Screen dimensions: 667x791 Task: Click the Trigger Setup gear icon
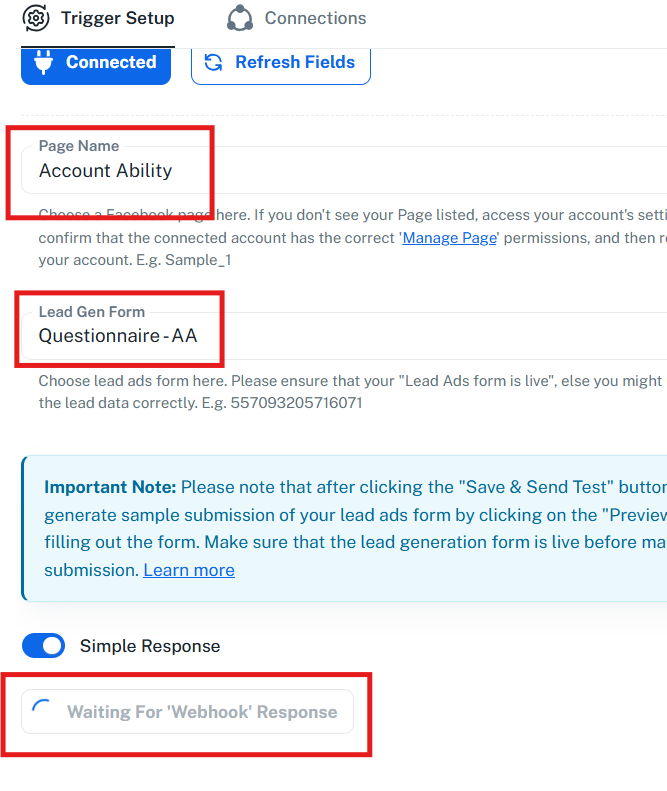(36, 18)
